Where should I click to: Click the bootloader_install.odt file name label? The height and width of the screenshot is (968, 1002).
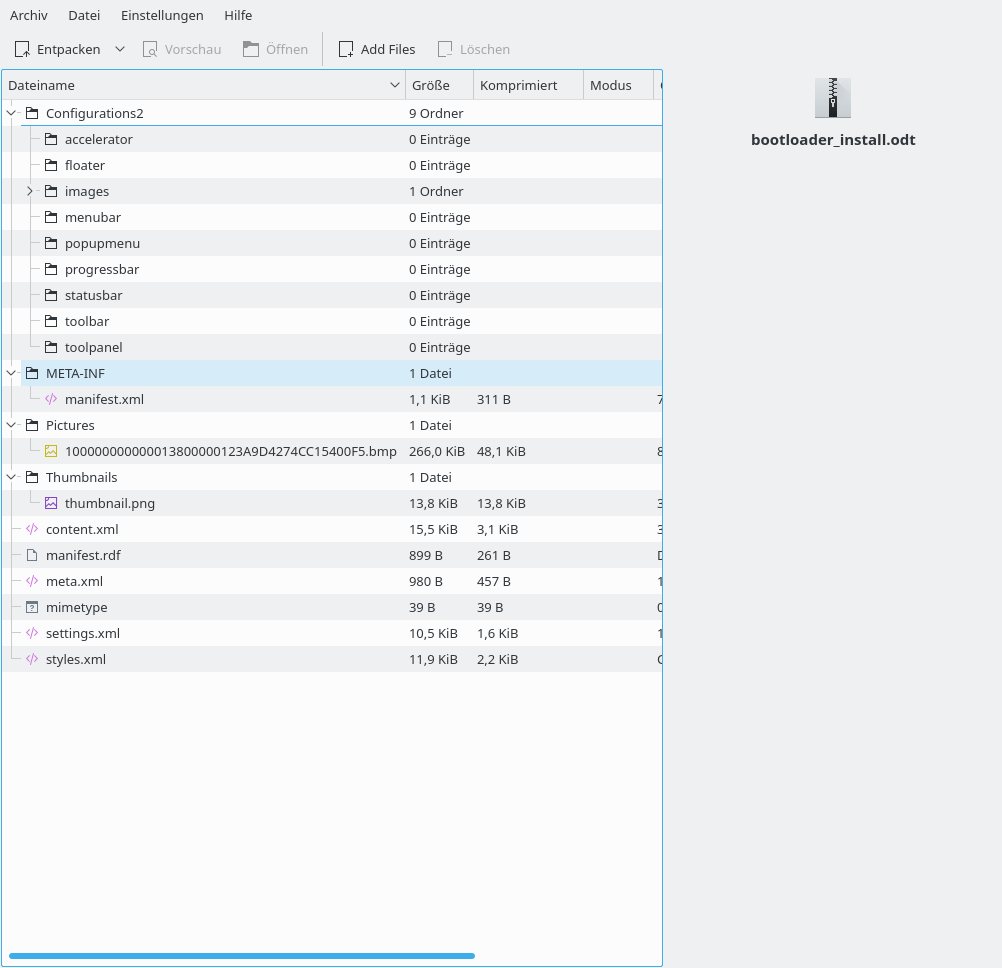(x=833, y=140)
